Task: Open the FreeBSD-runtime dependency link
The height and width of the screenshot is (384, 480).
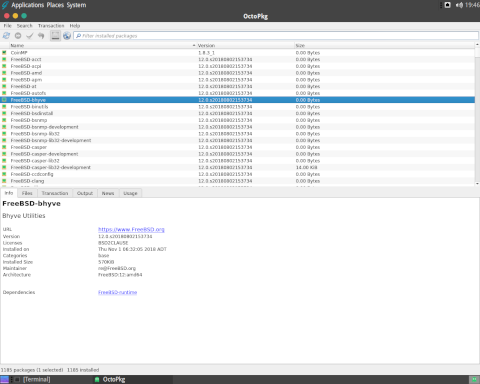Action: coord(118,292)
